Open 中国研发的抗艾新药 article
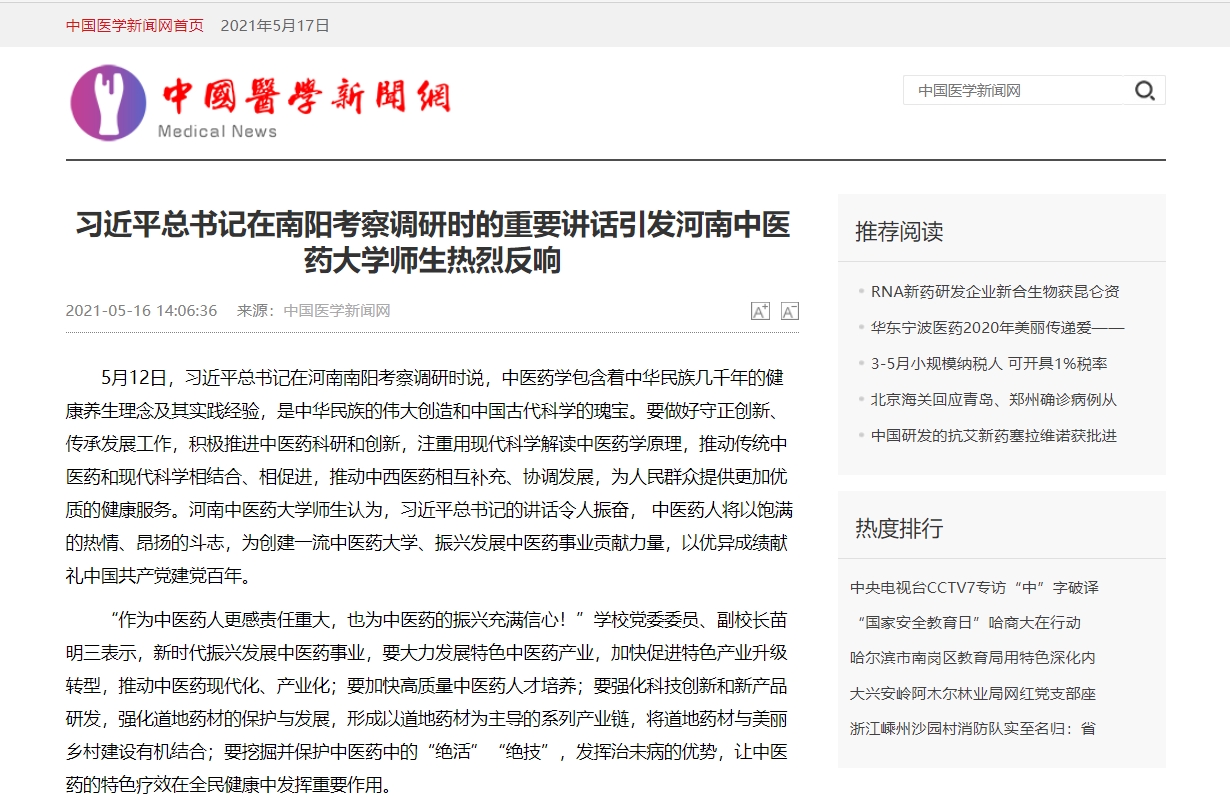Screen dimensions: 1230x812 click(x=993, y=435)
